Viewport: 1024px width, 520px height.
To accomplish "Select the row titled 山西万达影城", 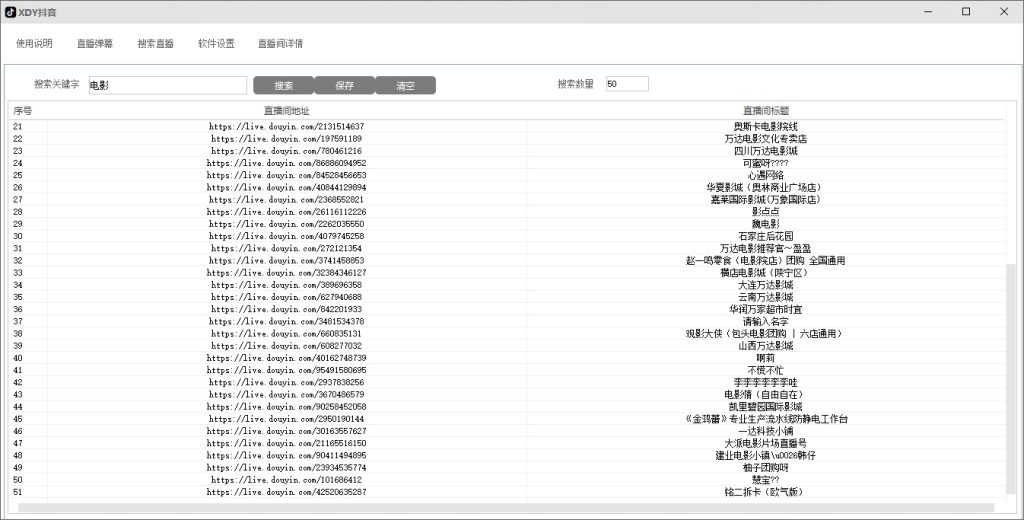I will pos(765,346).
